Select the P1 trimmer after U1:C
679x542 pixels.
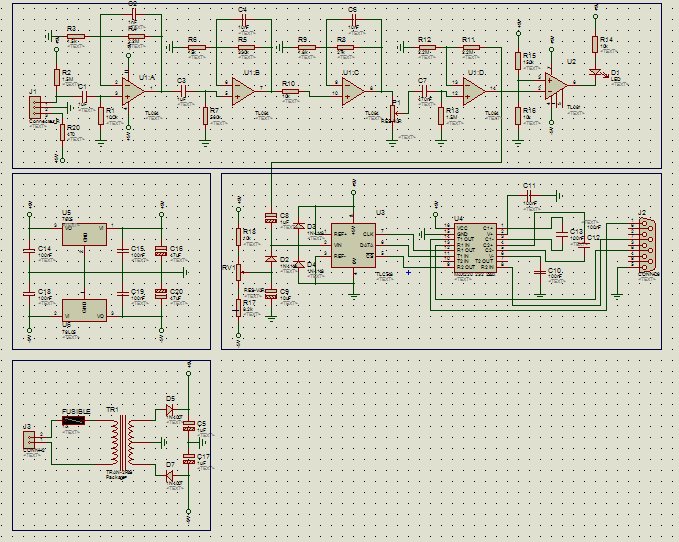point(393,113)
